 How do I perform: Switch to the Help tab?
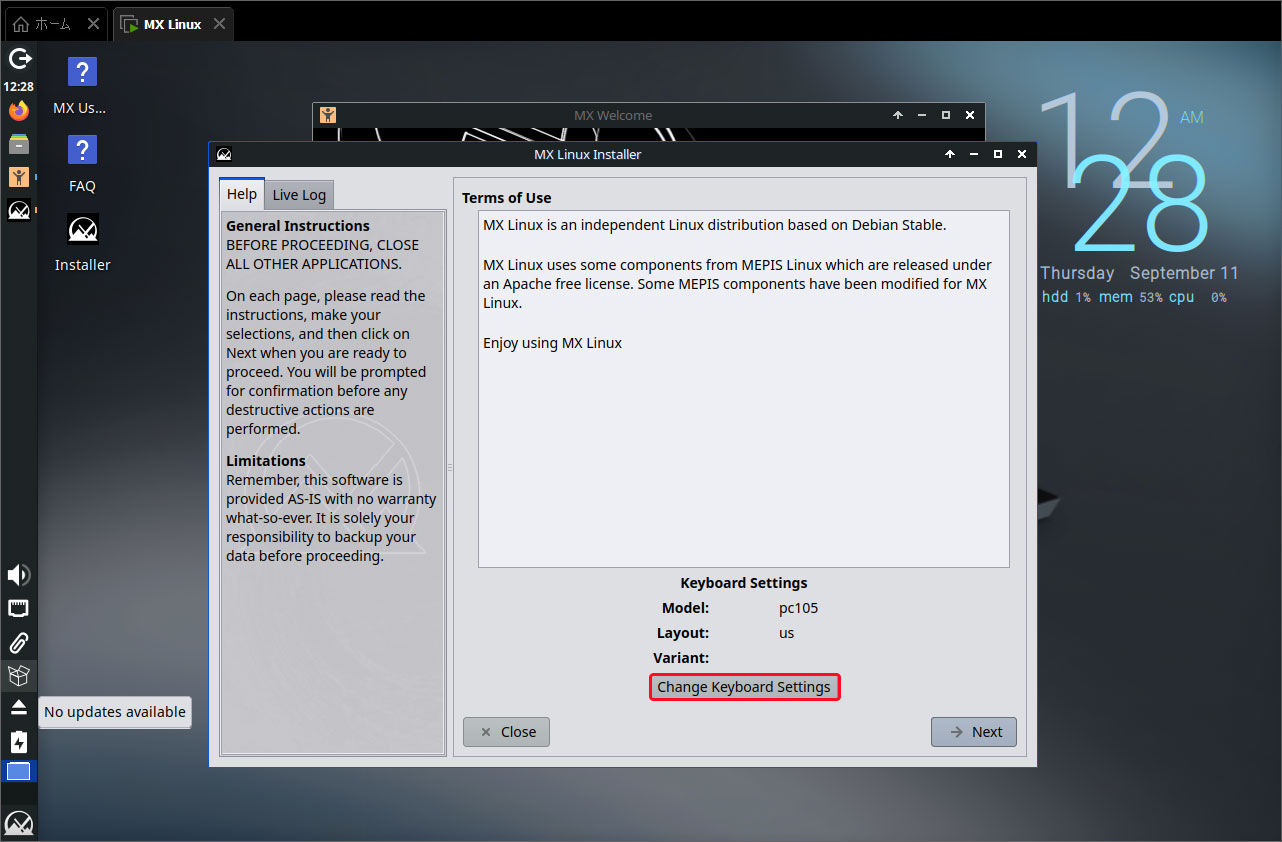point(242,194)
